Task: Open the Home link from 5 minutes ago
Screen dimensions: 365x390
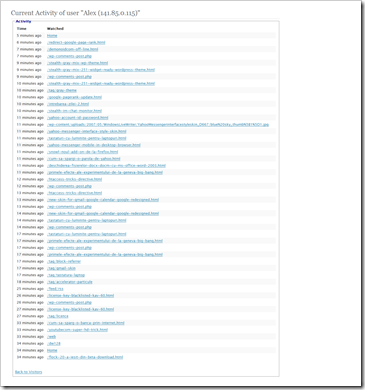Action: click(52, 36)
